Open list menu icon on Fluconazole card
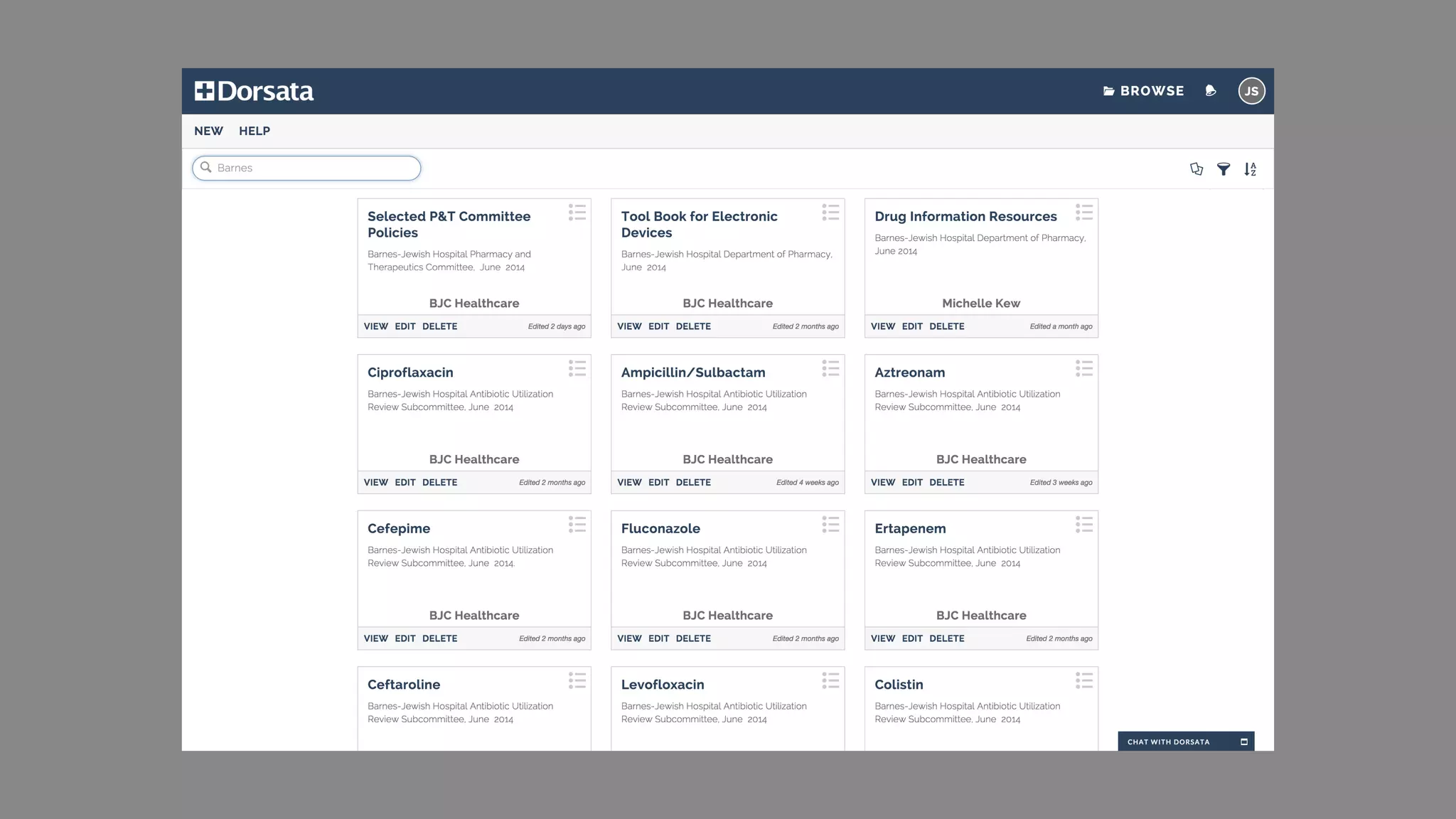1456x819 pixels. tap(830, 525)
